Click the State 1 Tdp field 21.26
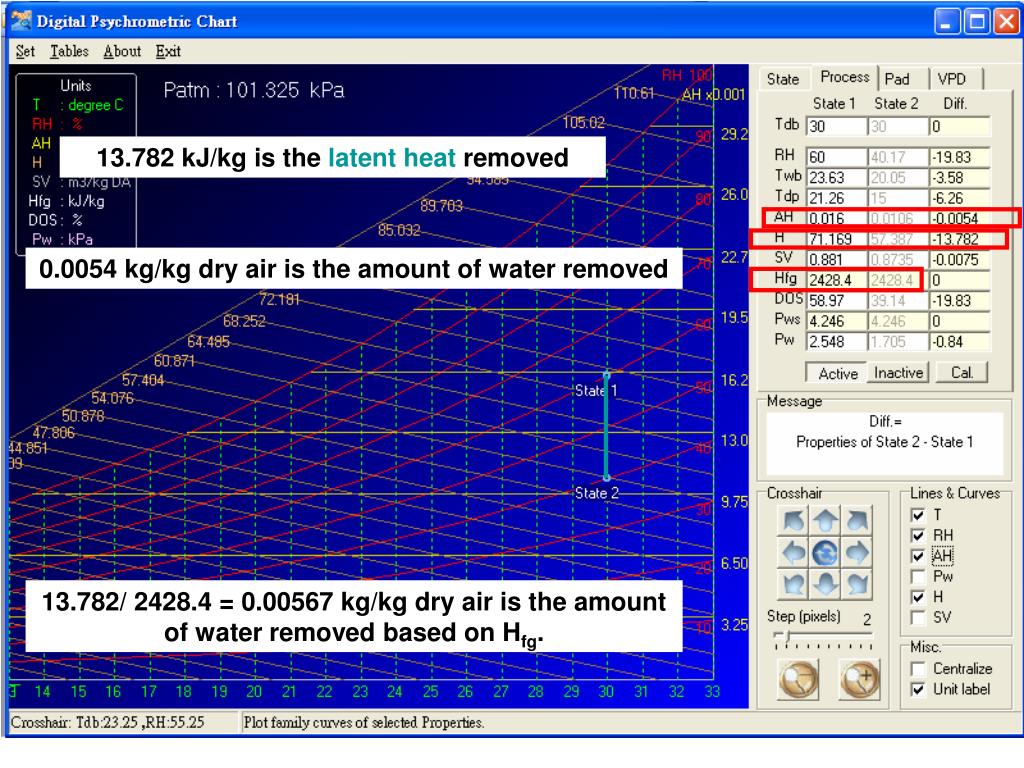1024x768 pixels. click(x=837, y=198)
